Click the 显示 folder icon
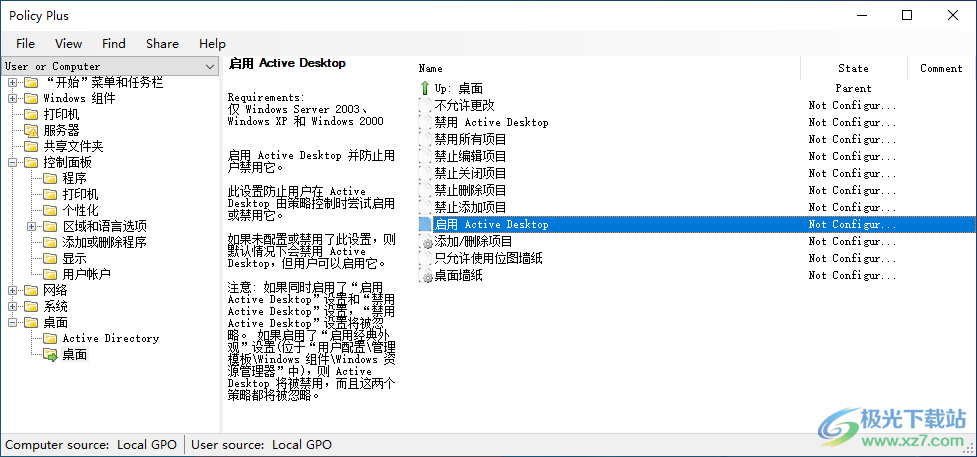The height and width of the screenshot is (457, 977). coord(50,258)
